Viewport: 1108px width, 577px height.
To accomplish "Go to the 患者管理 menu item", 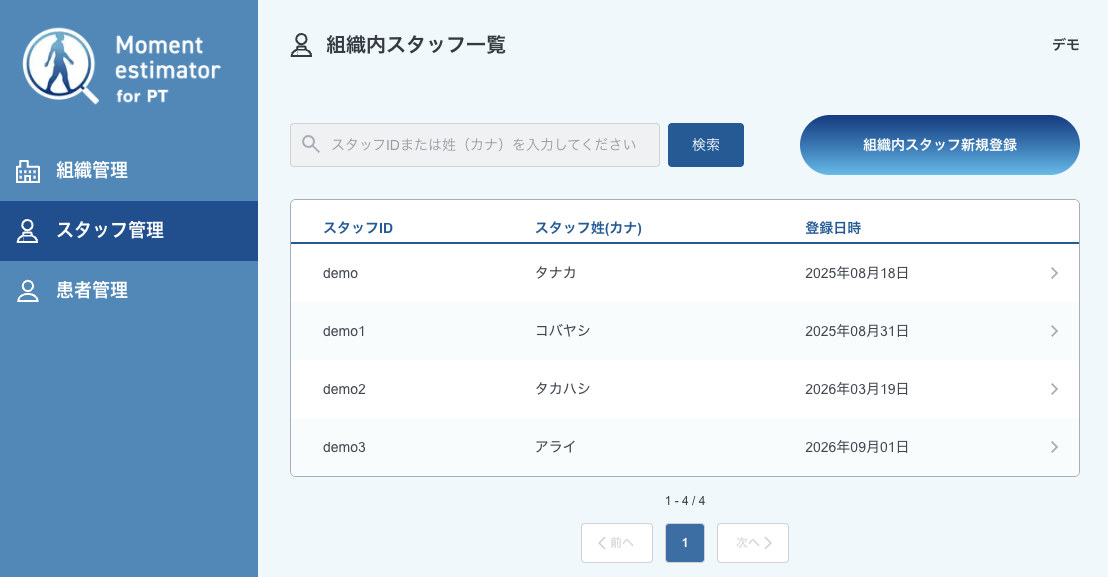I will click(129, 291).
